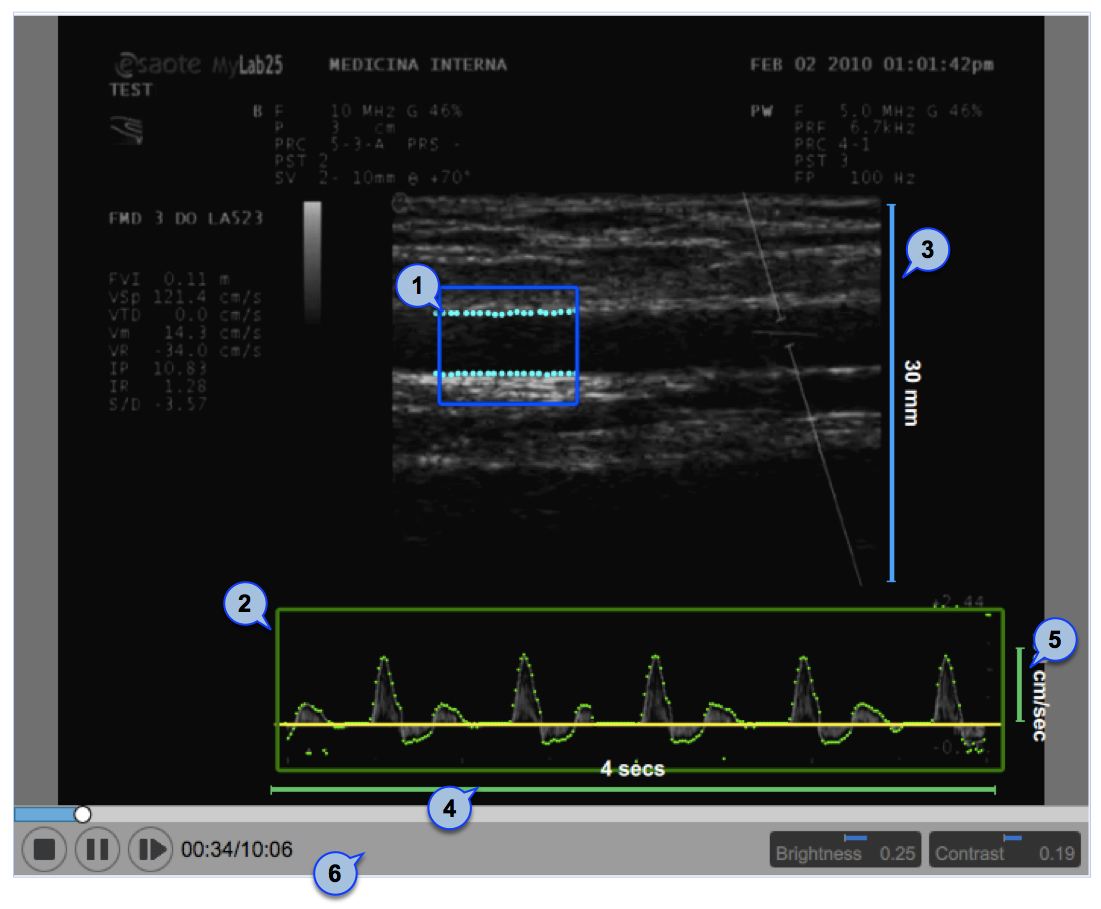Click the green cm/sec velocity calibration bar

(1020, 684)
